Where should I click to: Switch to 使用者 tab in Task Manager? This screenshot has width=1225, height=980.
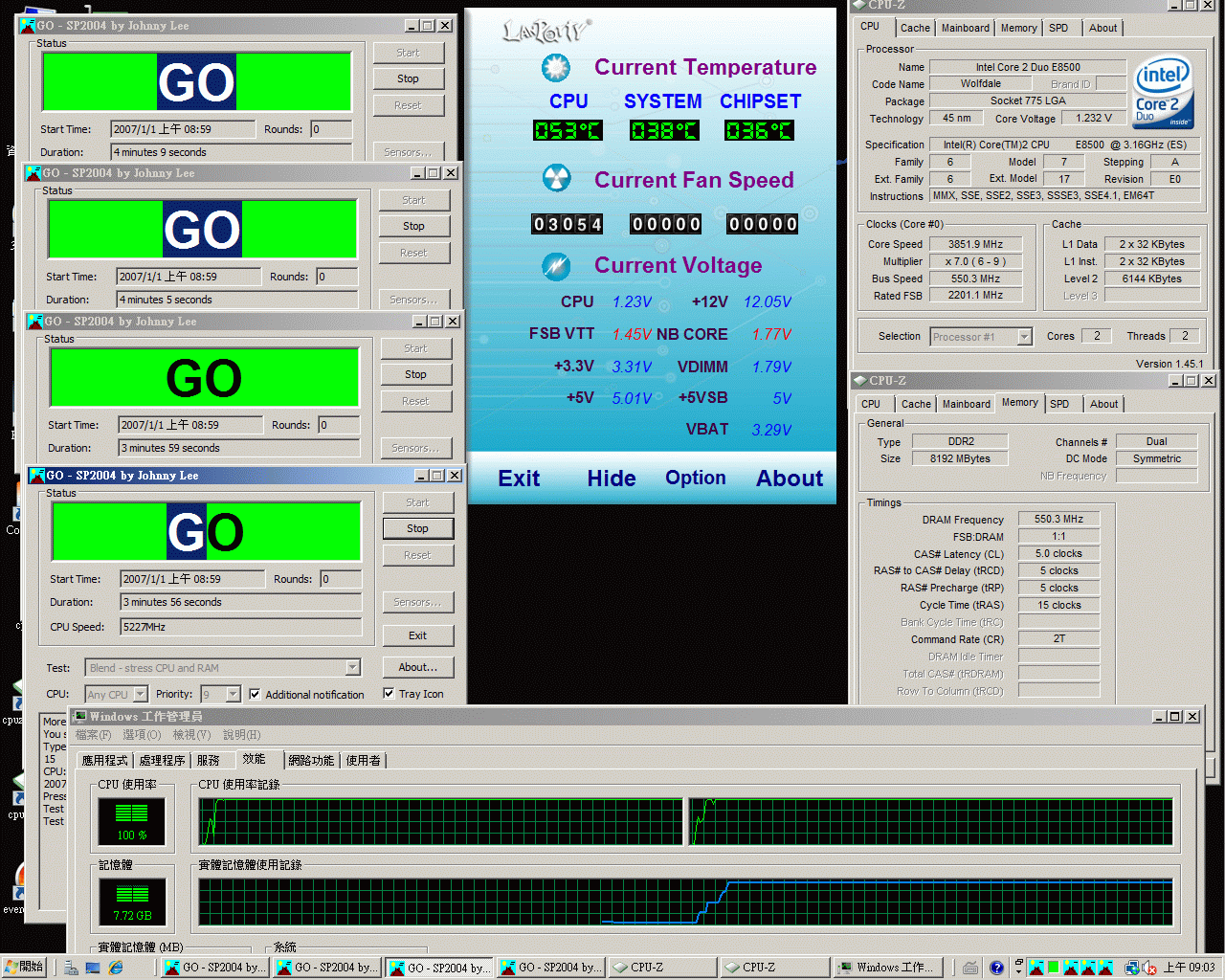pos(363,760)
